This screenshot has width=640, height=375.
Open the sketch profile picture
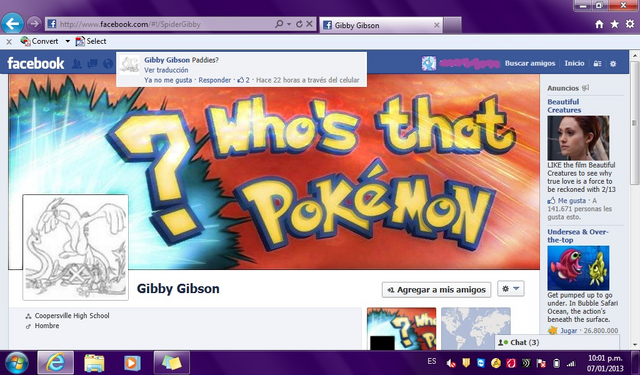click(x=76, y=247)
